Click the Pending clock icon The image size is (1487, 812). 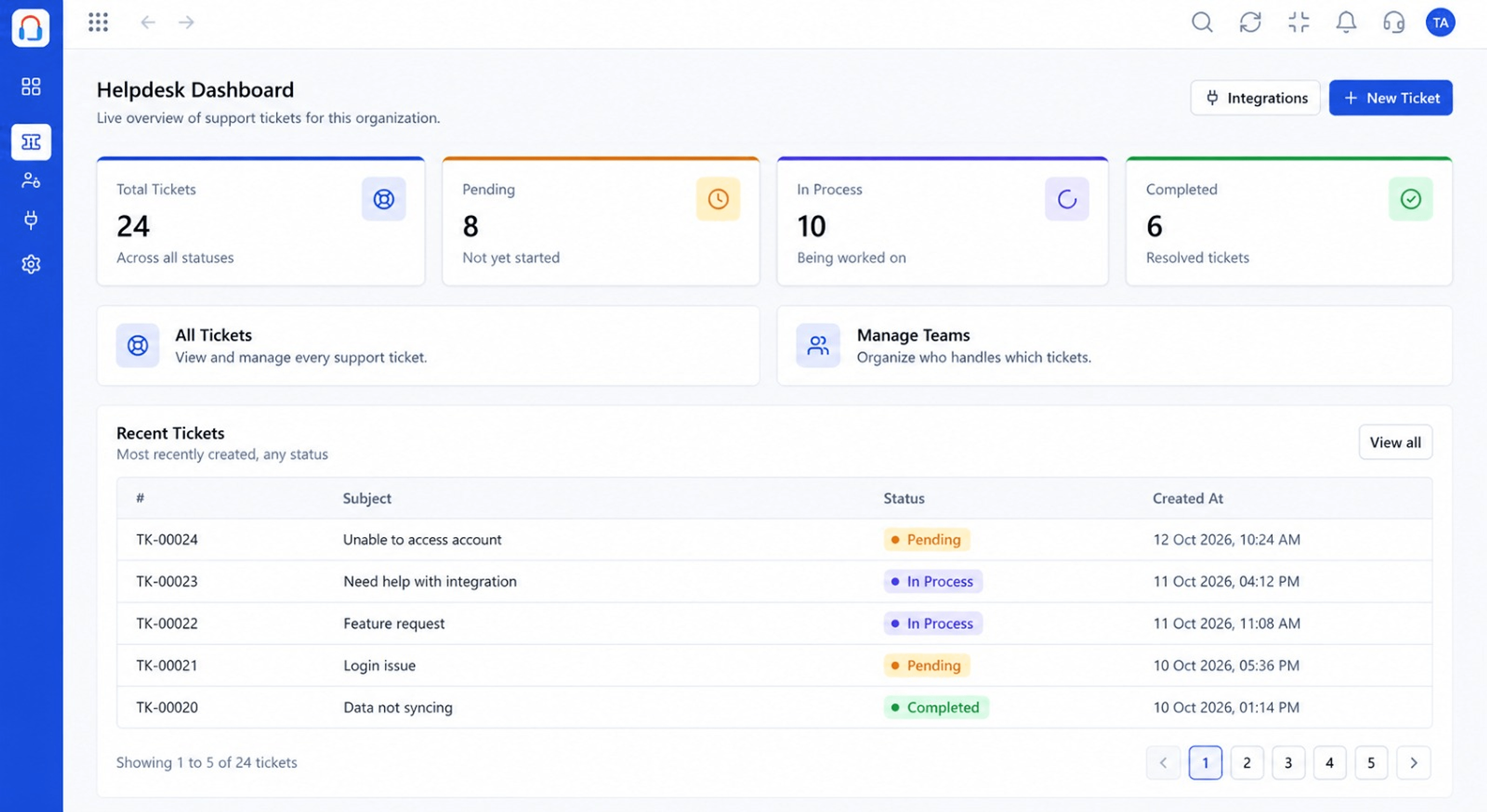(x=718, y=199)
